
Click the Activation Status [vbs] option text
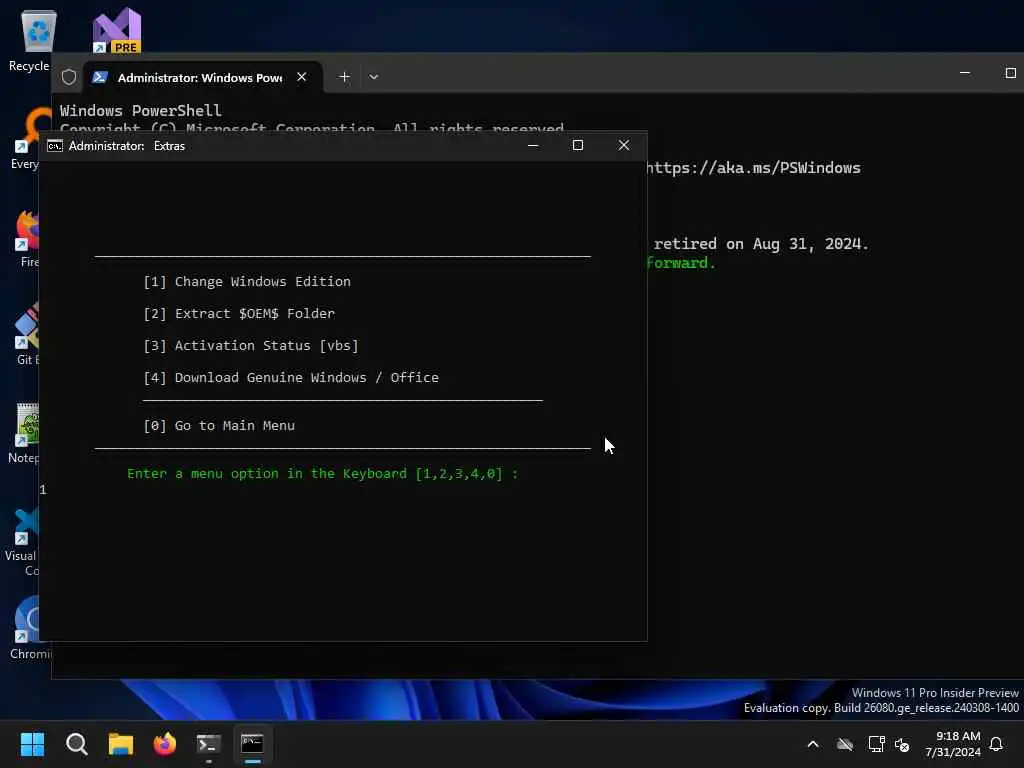point(266,345)
